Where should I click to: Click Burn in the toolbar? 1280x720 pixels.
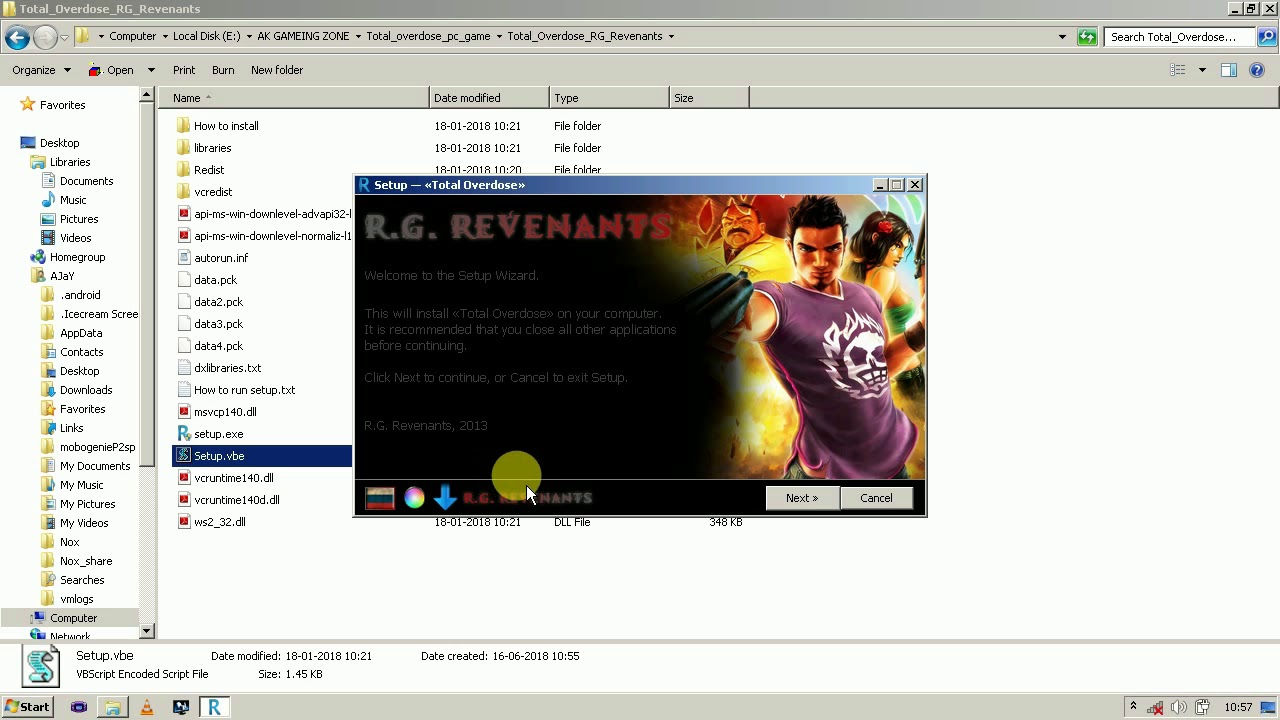pos(223,70)
